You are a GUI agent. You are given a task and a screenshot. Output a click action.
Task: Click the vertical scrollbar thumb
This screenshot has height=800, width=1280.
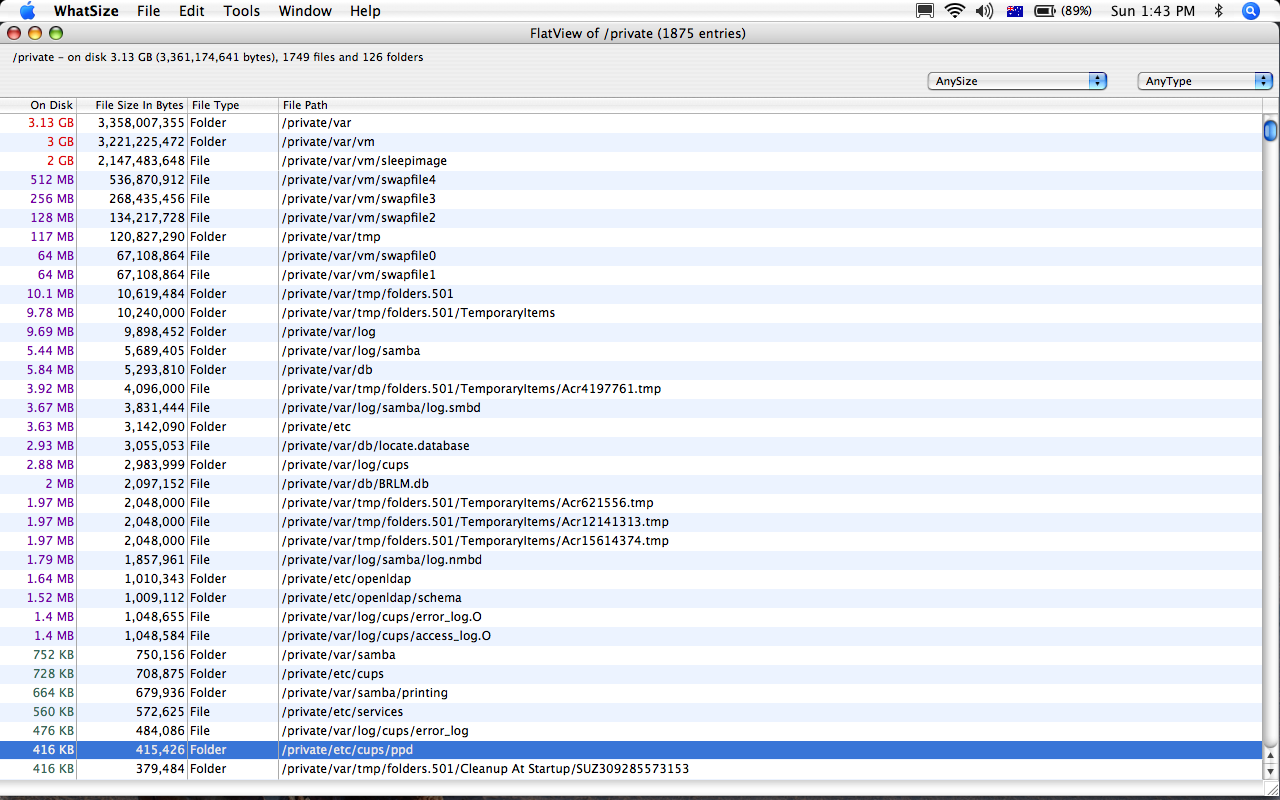point(1270,131)
